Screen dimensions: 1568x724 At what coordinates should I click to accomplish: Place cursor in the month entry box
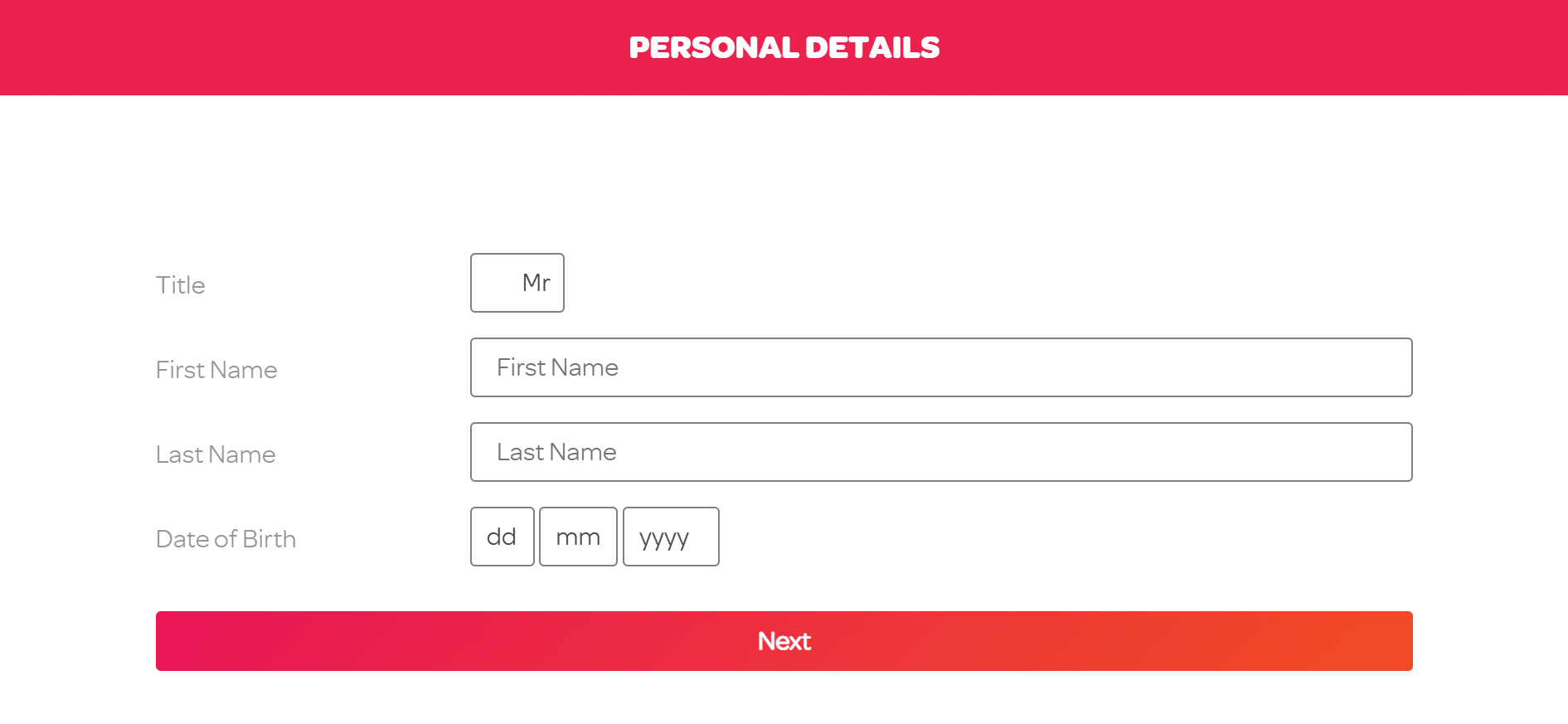click(578, 537)
